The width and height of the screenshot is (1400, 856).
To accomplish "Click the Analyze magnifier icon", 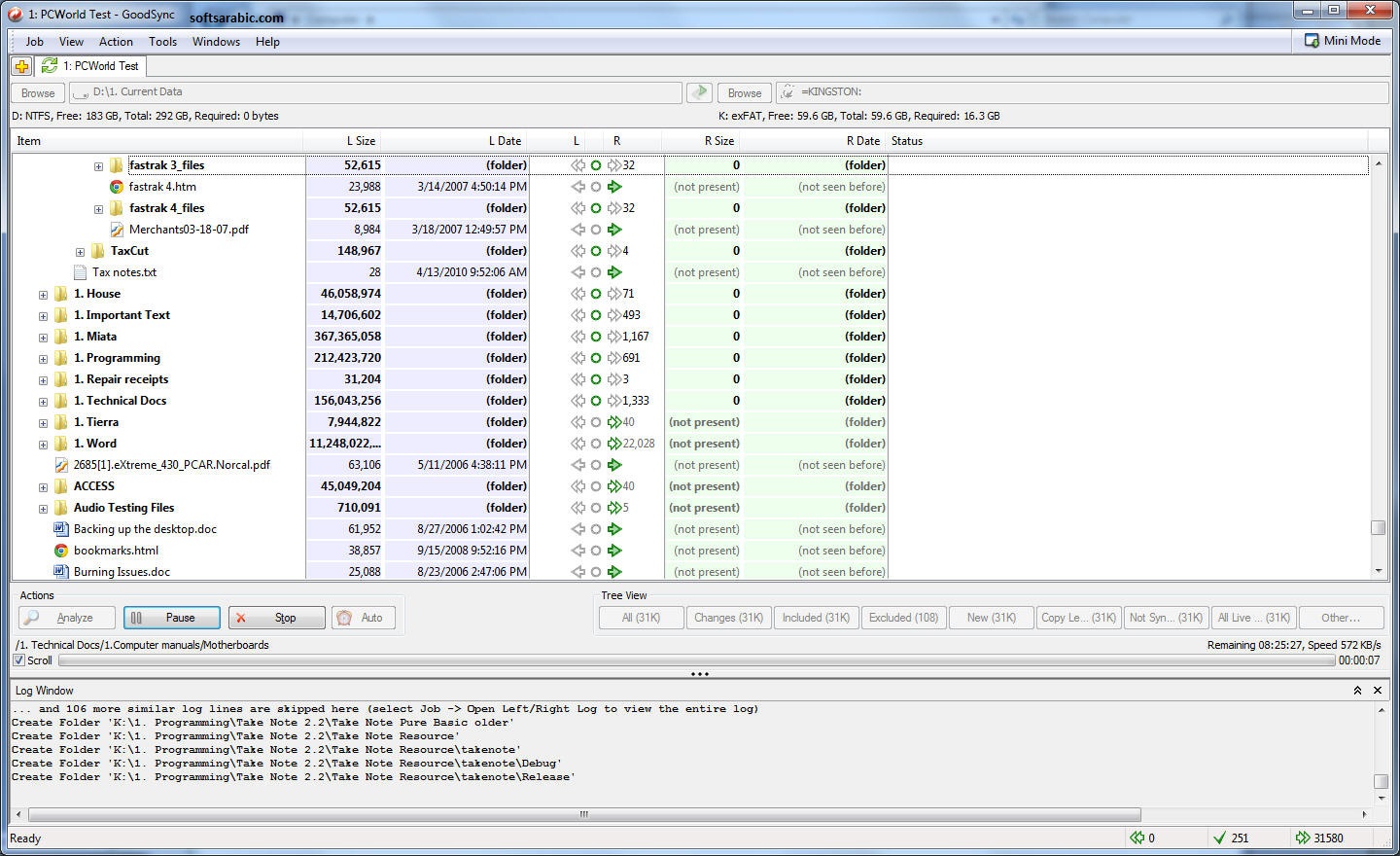I will [32, 618].
